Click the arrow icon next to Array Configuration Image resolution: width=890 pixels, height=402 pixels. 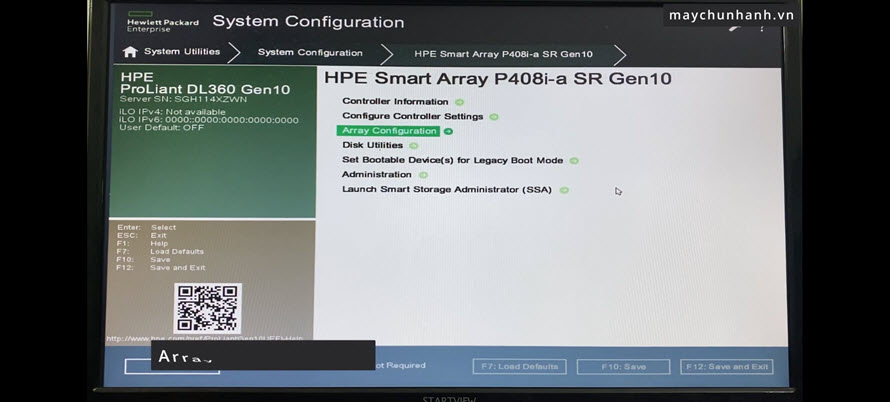pyautogui.click(x=448, y=131)
